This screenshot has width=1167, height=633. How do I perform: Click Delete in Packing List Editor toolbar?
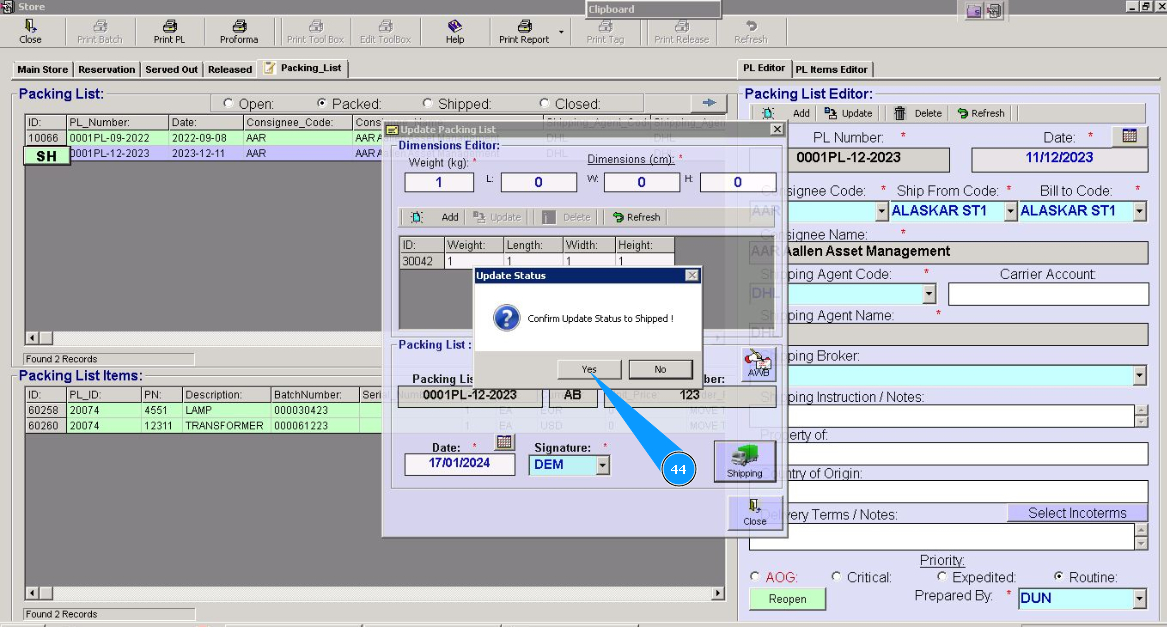point(918,113)
